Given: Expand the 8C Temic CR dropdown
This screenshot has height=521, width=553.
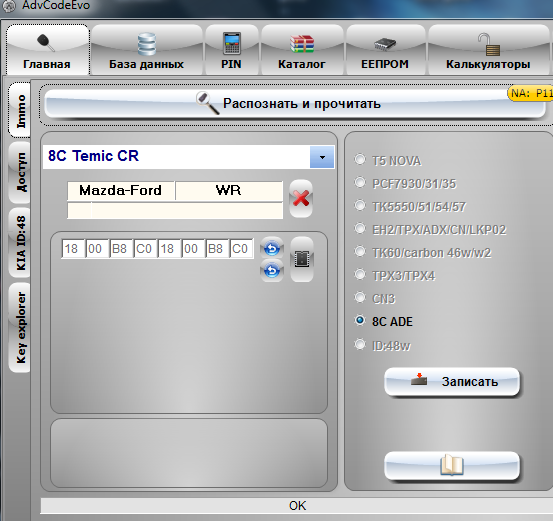Looking at the screenshot, I should coord(322,157).
